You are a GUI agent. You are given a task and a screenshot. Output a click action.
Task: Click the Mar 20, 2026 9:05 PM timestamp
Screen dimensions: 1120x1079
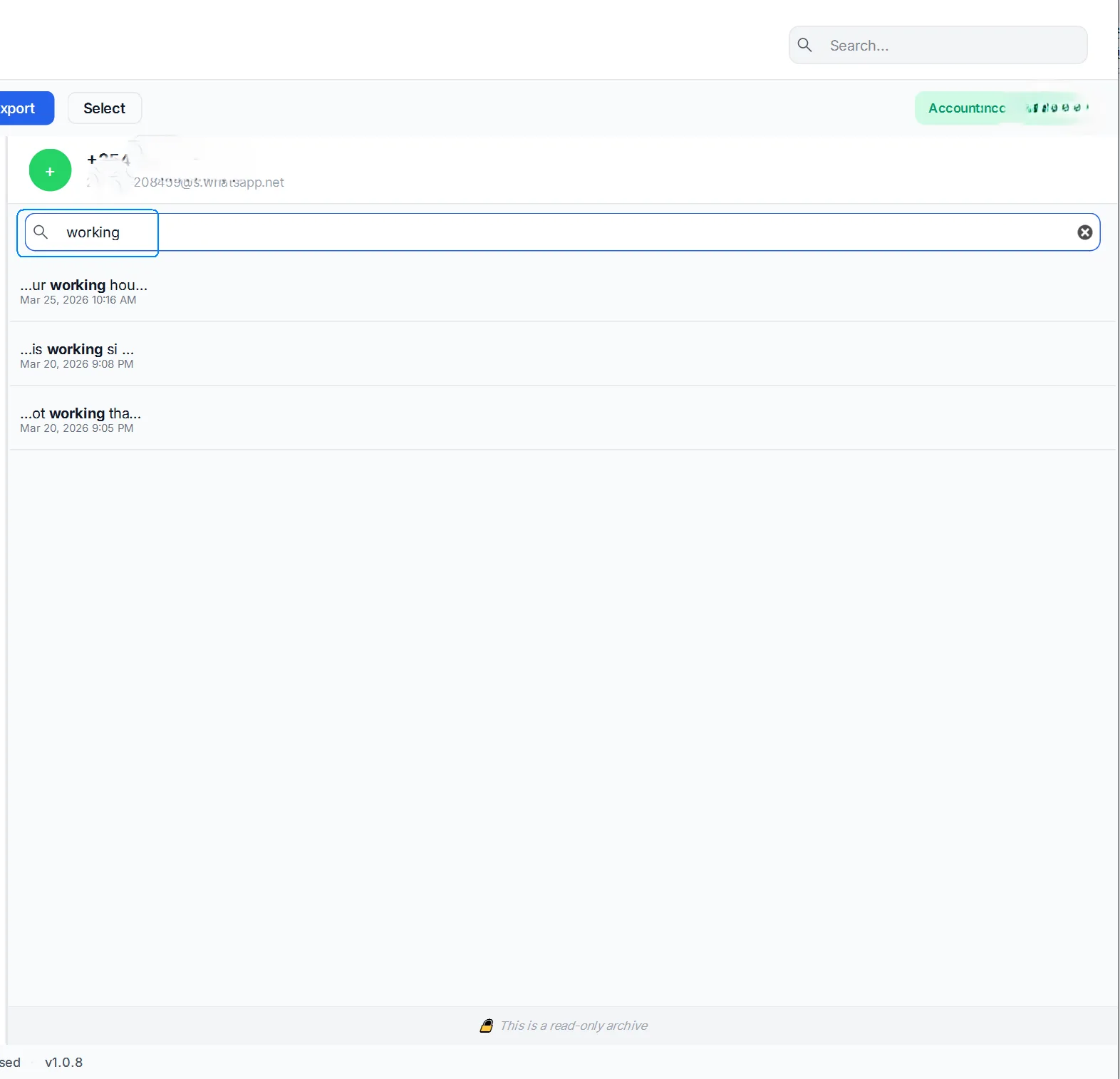pyautogui.click(x=77, y=428)
